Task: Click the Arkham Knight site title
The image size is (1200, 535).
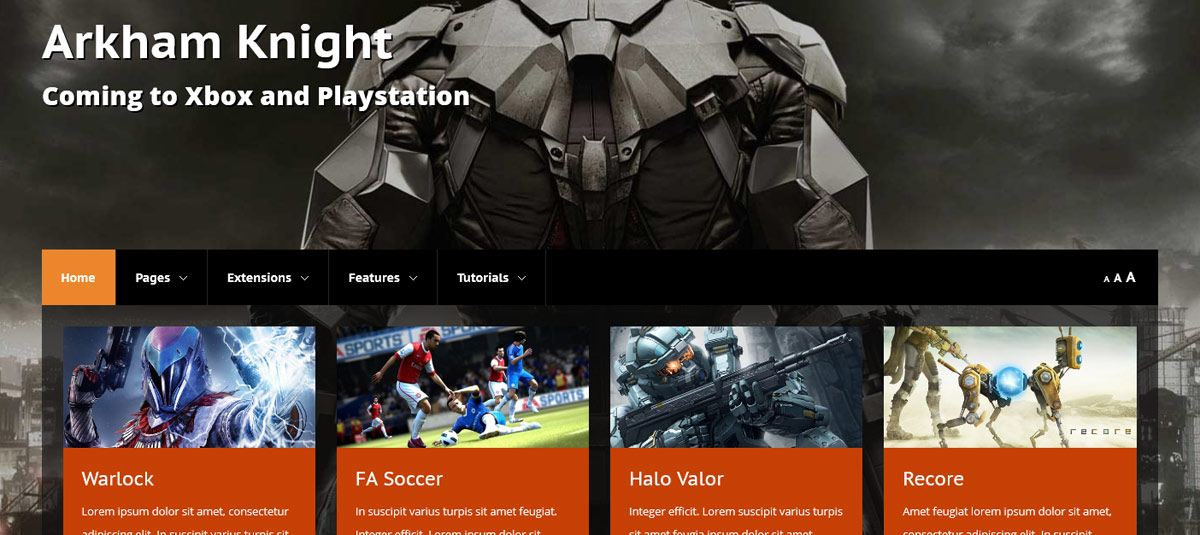Action: click(217, 43)
